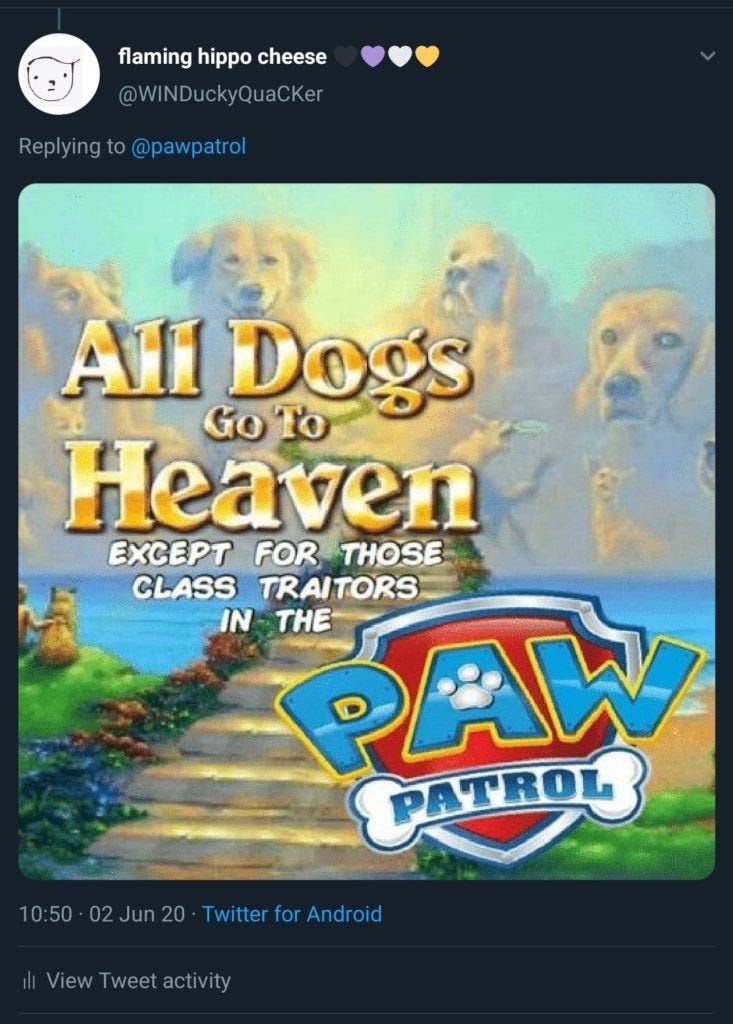Open the @WINDuckyQuaCKer handle

(x=220, y=94)
